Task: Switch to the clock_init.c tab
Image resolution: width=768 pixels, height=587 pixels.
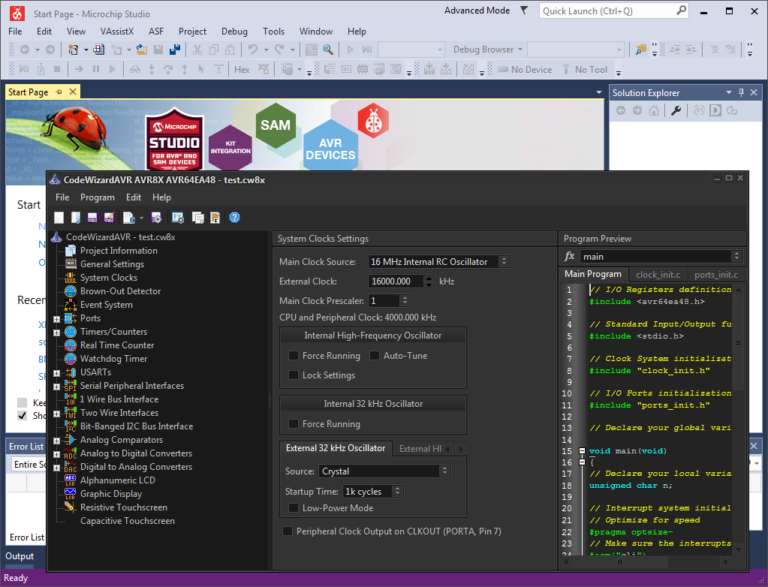Action: pos(658,274)
